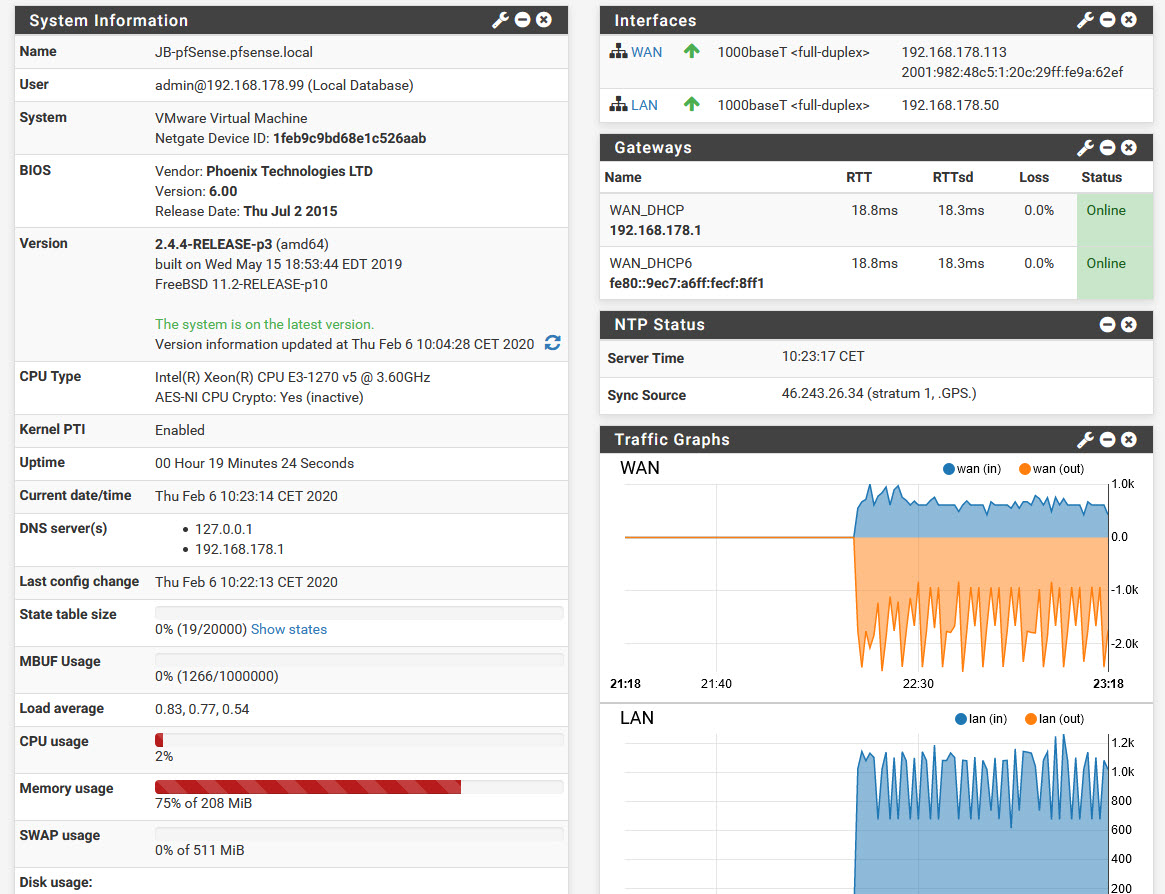The image size is (1165, 894).
Task: Click the latest version status message
Action: click(265, 324)
